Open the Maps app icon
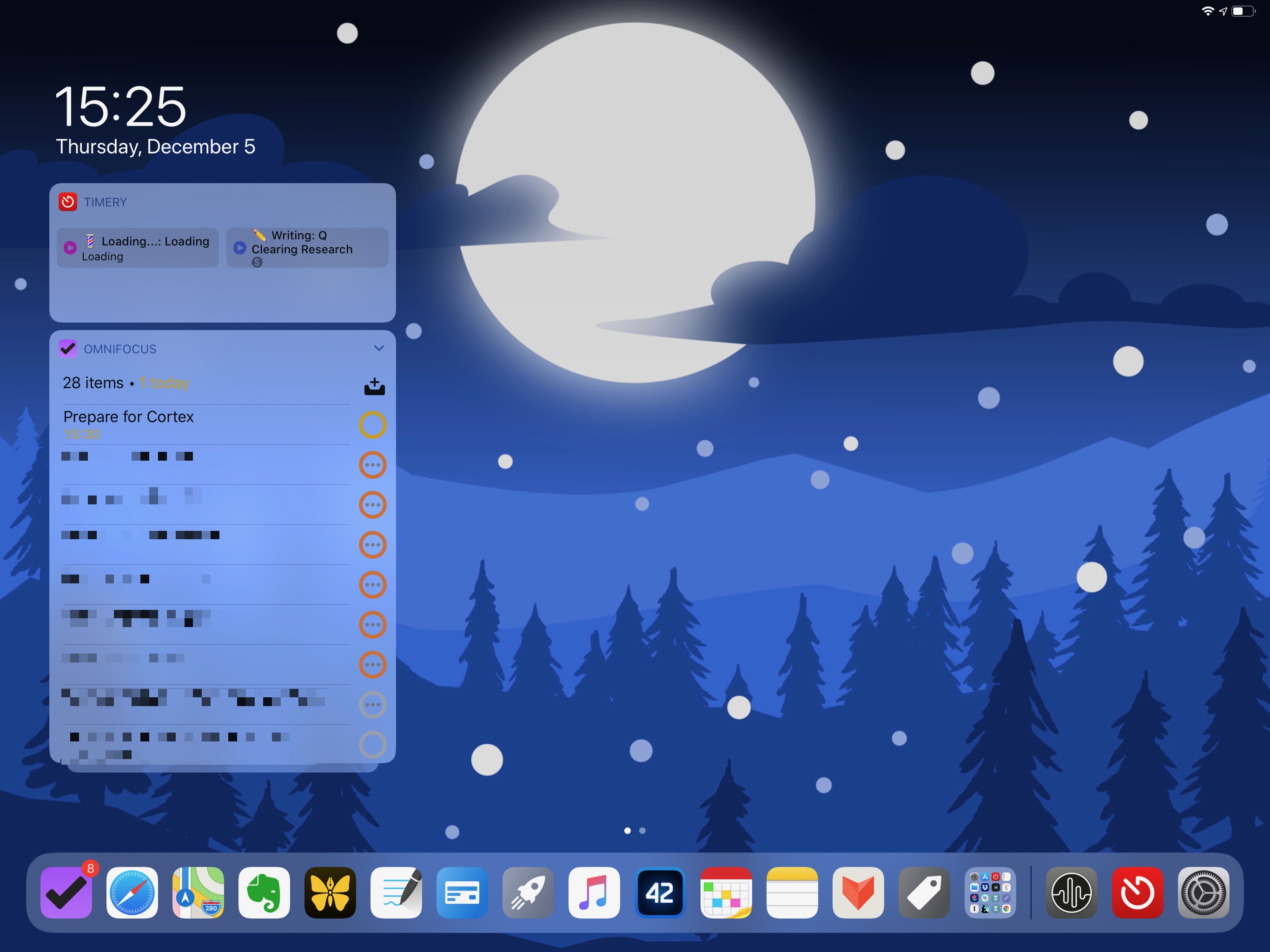The image size is (1270, 952). (198, 892)
